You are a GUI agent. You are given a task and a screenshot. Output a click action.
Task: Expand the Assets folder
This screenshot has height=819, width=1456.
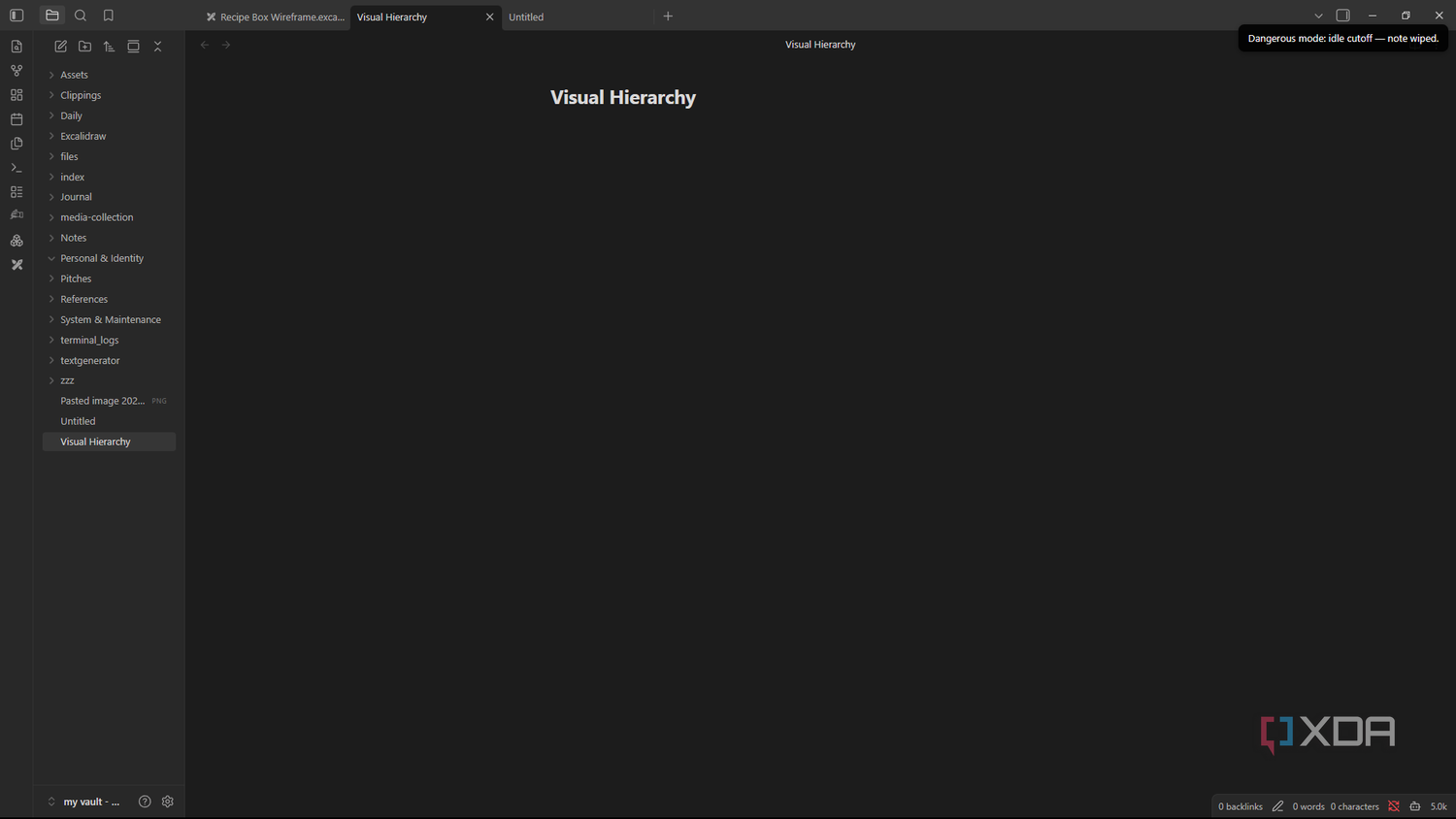click(x=109, y=75)
